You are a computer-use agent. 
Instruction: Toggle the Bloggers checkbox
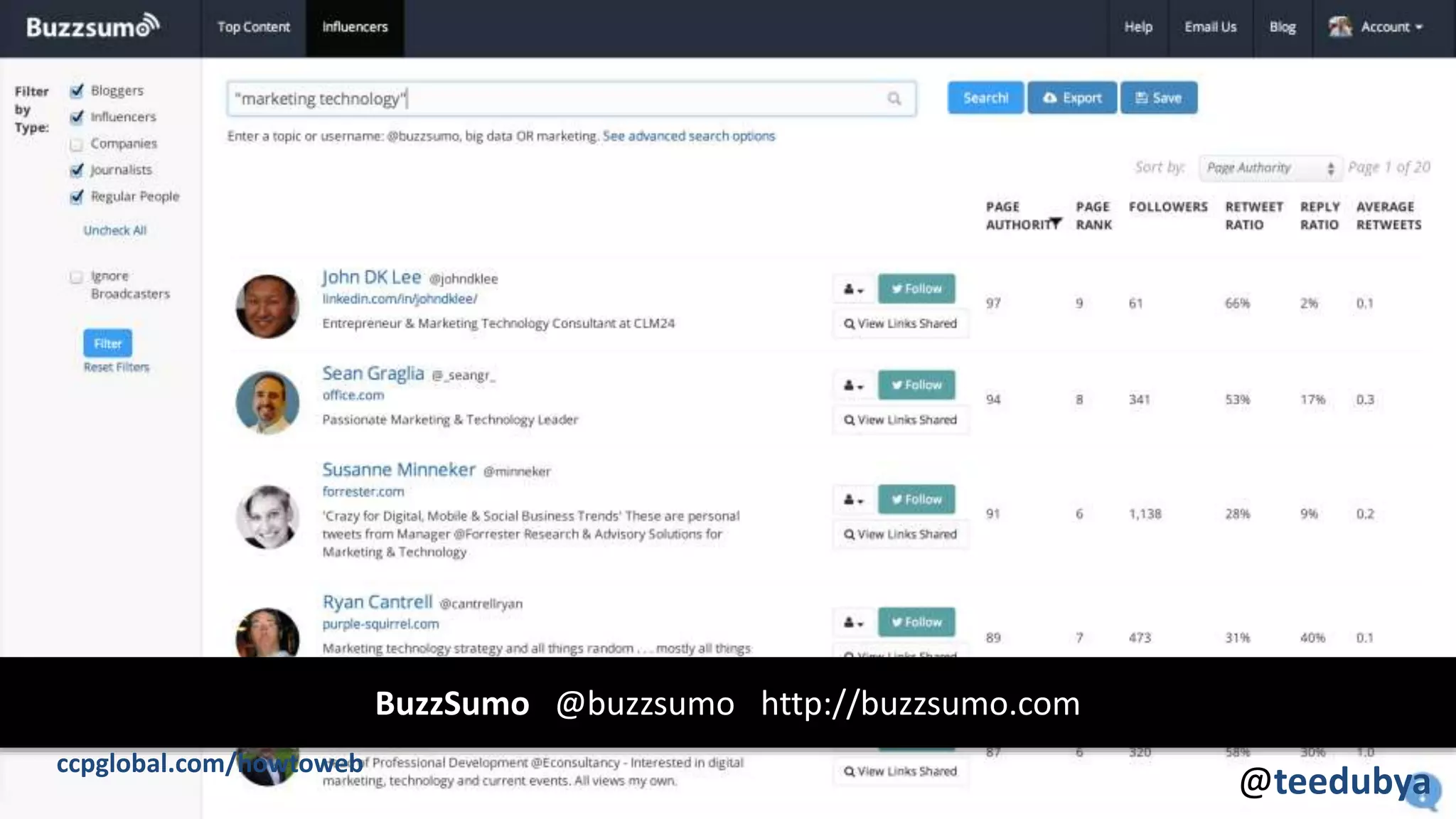[77, 91]
